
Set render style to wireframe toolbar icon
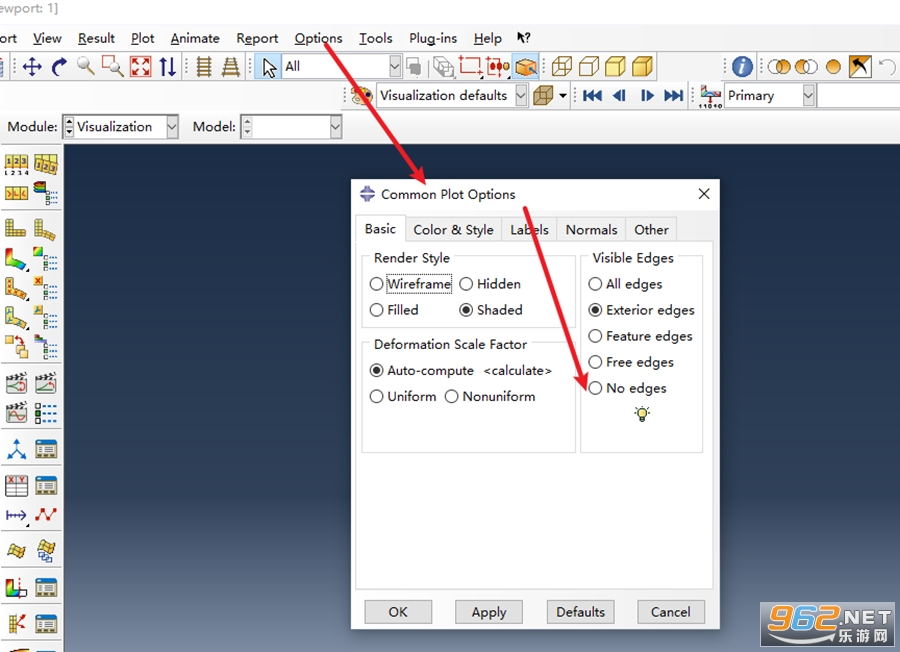pyautogui.click(x=561, y=67)
